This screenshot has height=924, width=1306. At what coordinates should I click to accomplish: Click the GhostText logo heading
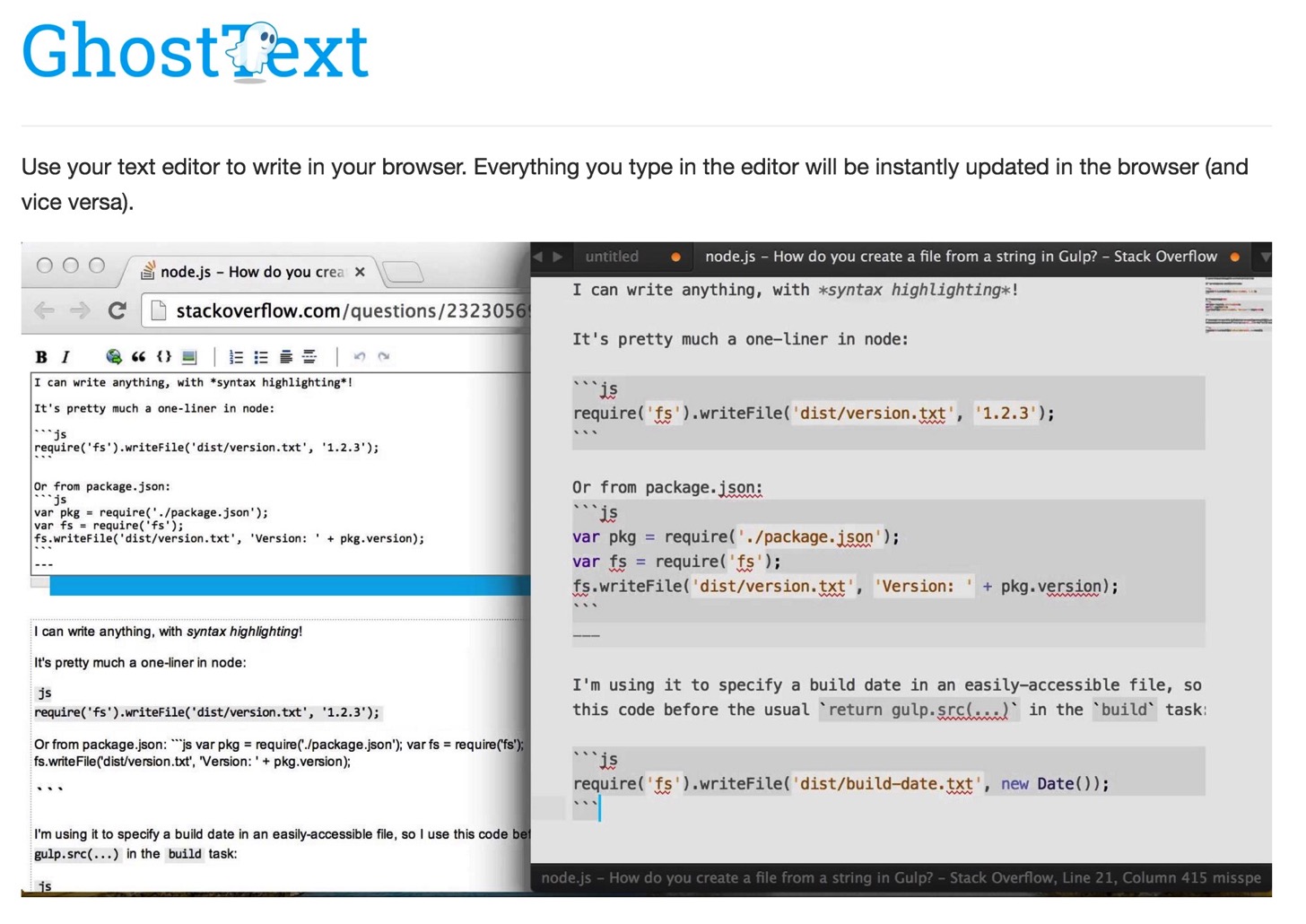pyautogui.click(x=195, y=52)
